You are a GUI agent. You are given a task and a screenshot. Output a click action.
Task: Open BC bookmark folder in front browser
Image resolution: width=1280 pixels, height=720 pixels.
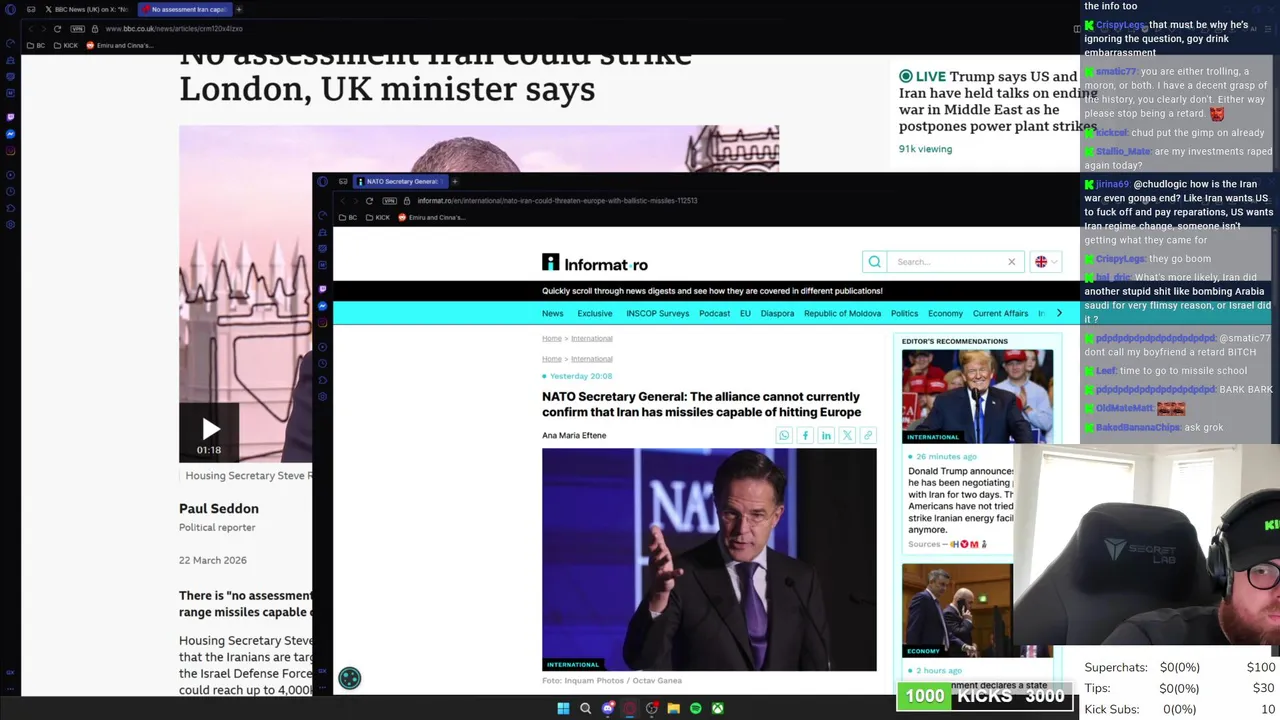pyautogui.click(x=347, y=217)
